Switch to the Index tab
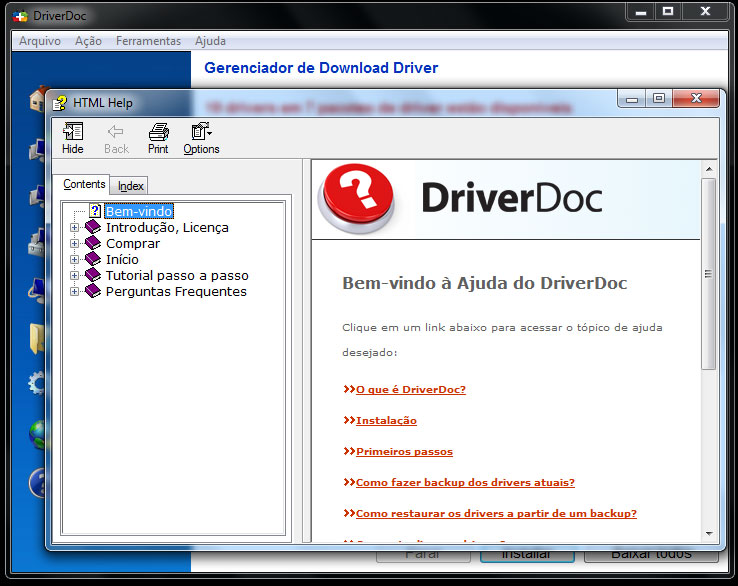This screenshot has width=738, height=586. (x=130, y=186)
